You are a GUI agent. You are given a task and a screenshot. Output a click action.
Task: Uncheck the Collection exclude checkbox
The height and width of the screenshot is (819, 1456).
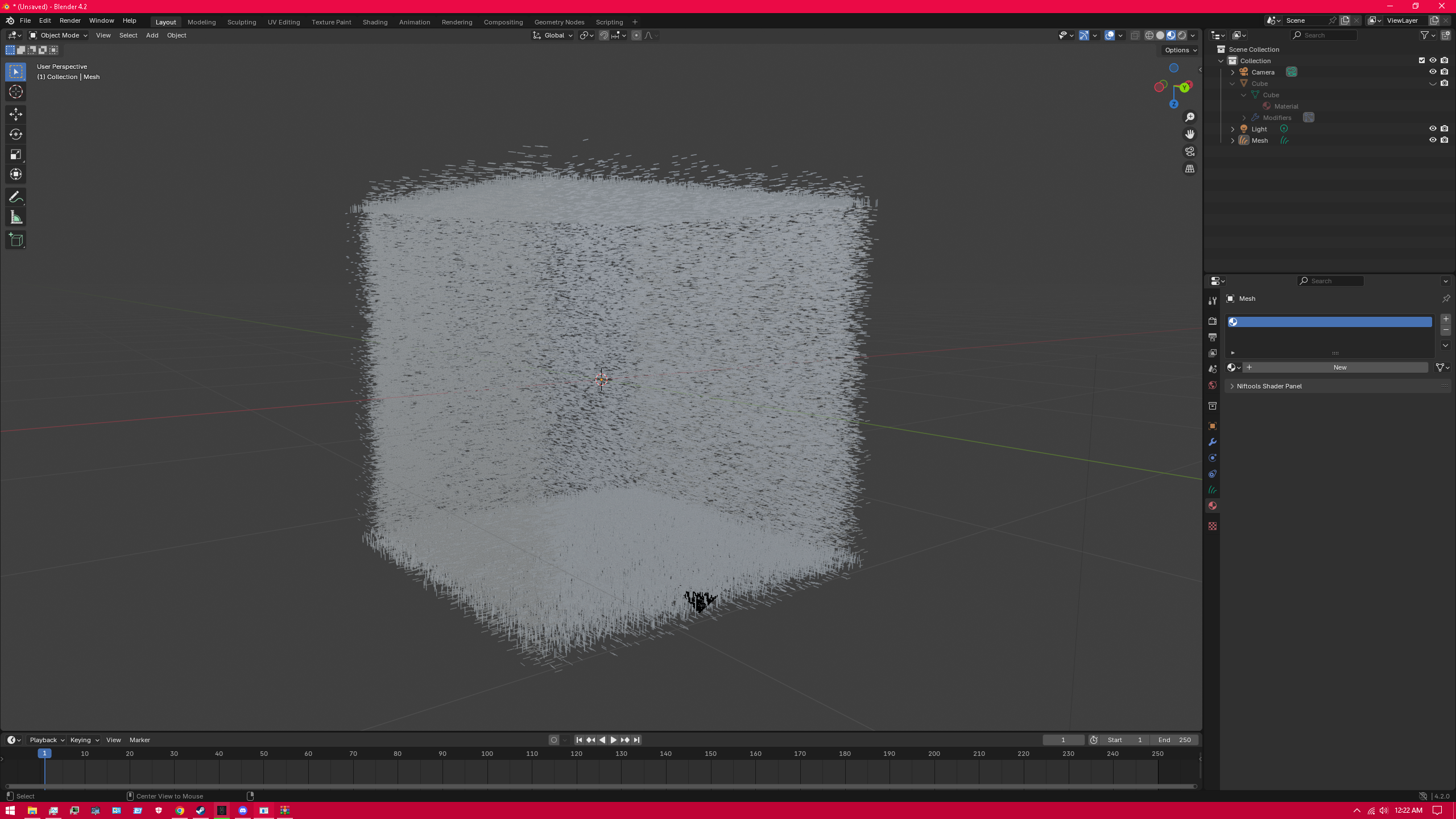[x=1421, y=60]
